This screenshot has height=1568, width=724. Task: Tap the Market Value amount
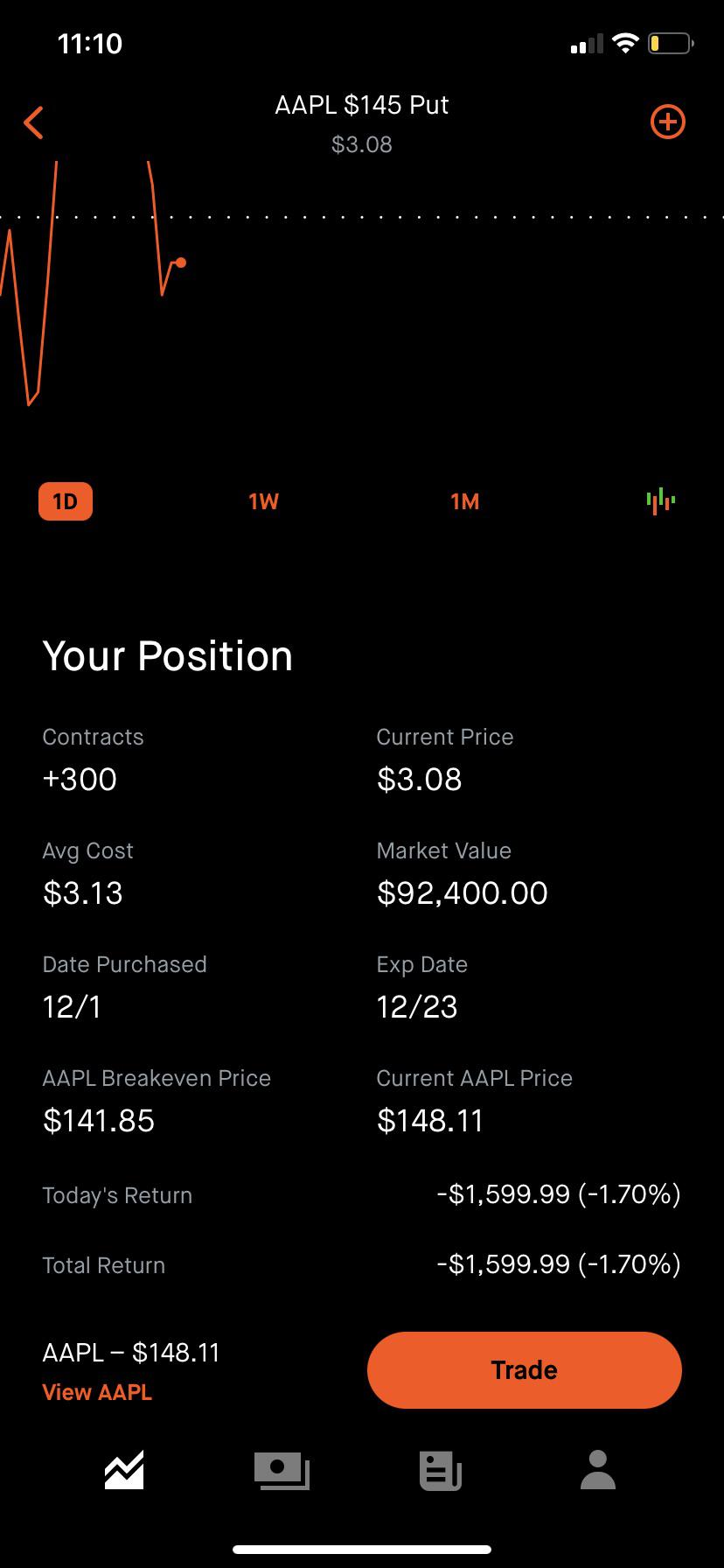pyautogui.click(x=462, y=892)
